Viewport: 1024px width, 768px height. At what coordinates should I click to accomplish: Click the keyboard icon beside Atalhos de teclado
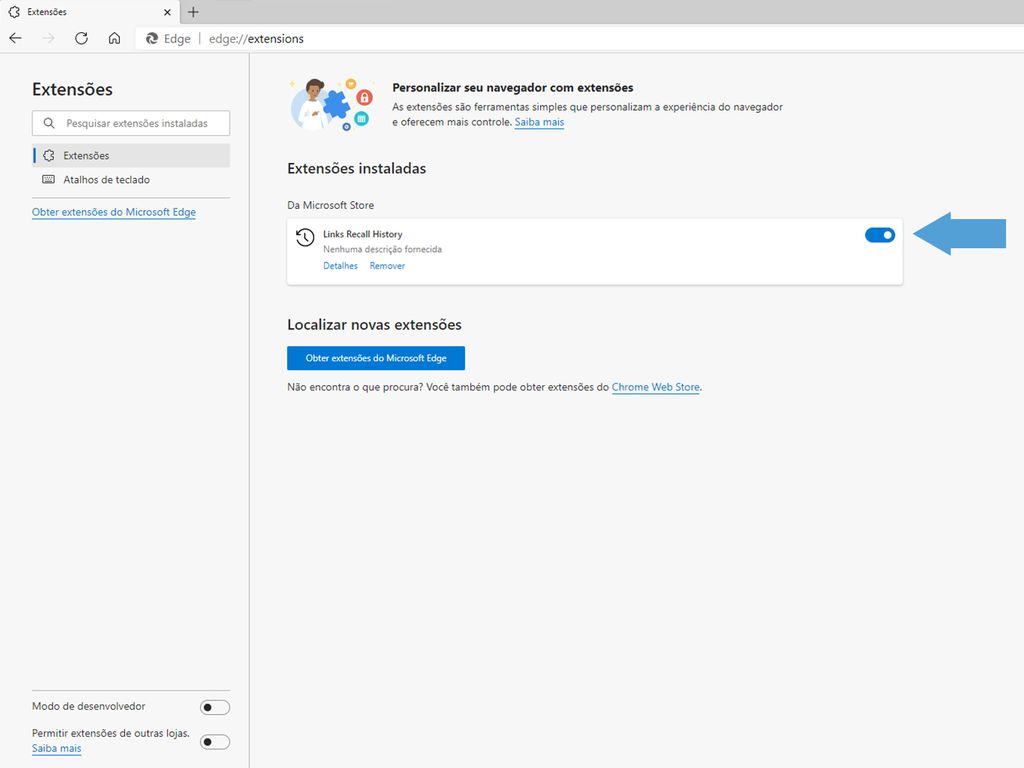point(48,180)
